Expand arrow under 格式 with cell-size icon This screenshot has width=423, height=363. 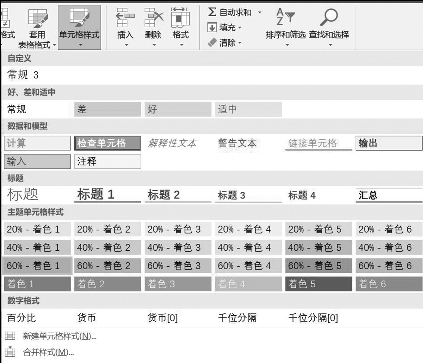tap(182, 45)
